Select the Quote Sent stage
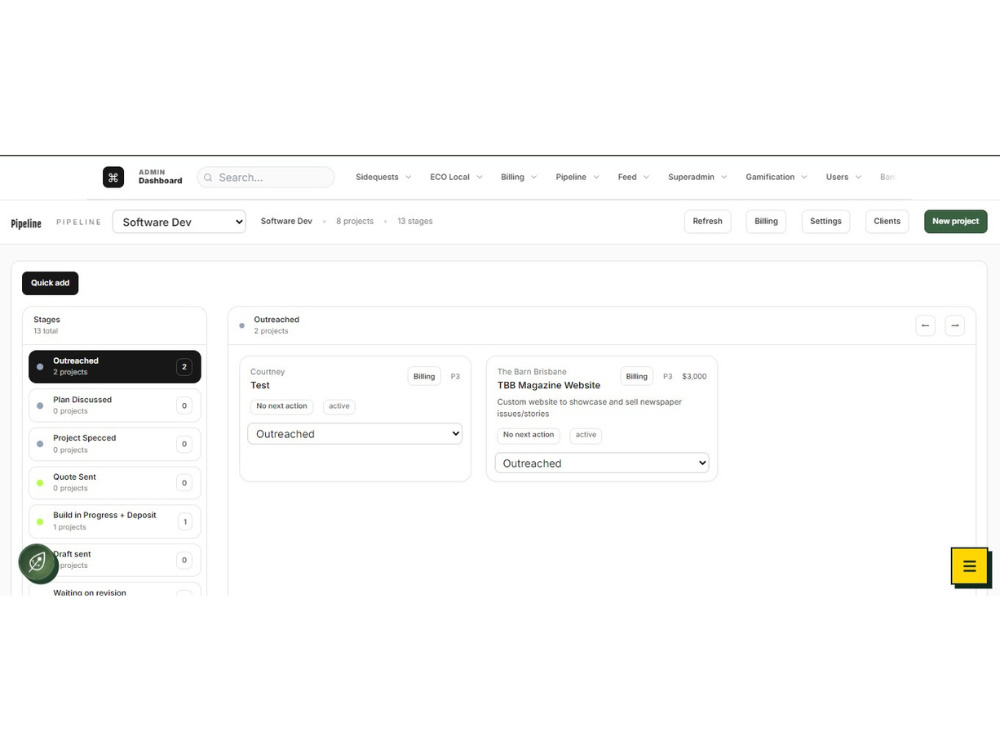 click(x=115, y=483)
